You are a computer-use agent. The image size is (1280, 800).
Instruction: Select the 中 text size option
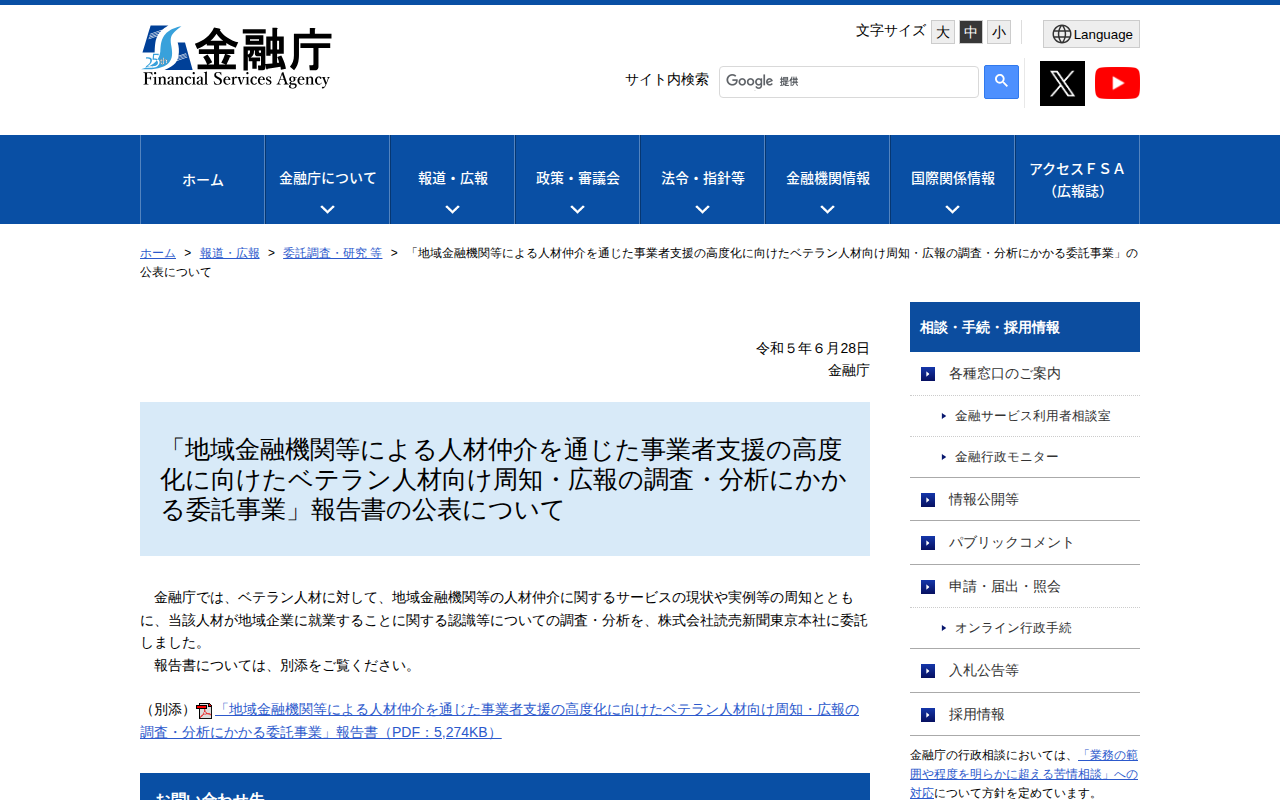(969, 32)
